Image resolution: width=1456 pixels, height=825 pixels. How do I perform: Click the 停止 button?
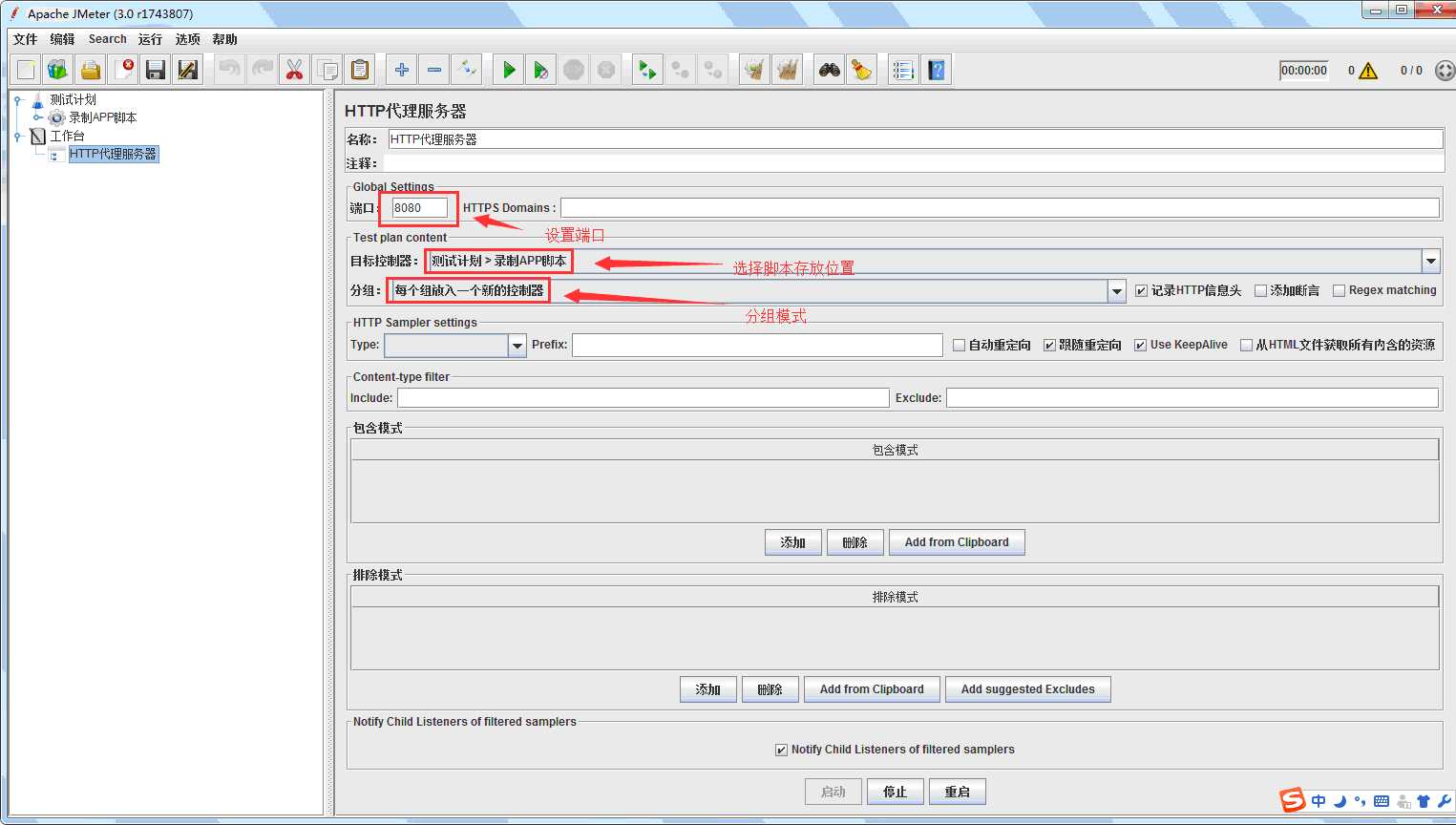click(x=895, y=792)
